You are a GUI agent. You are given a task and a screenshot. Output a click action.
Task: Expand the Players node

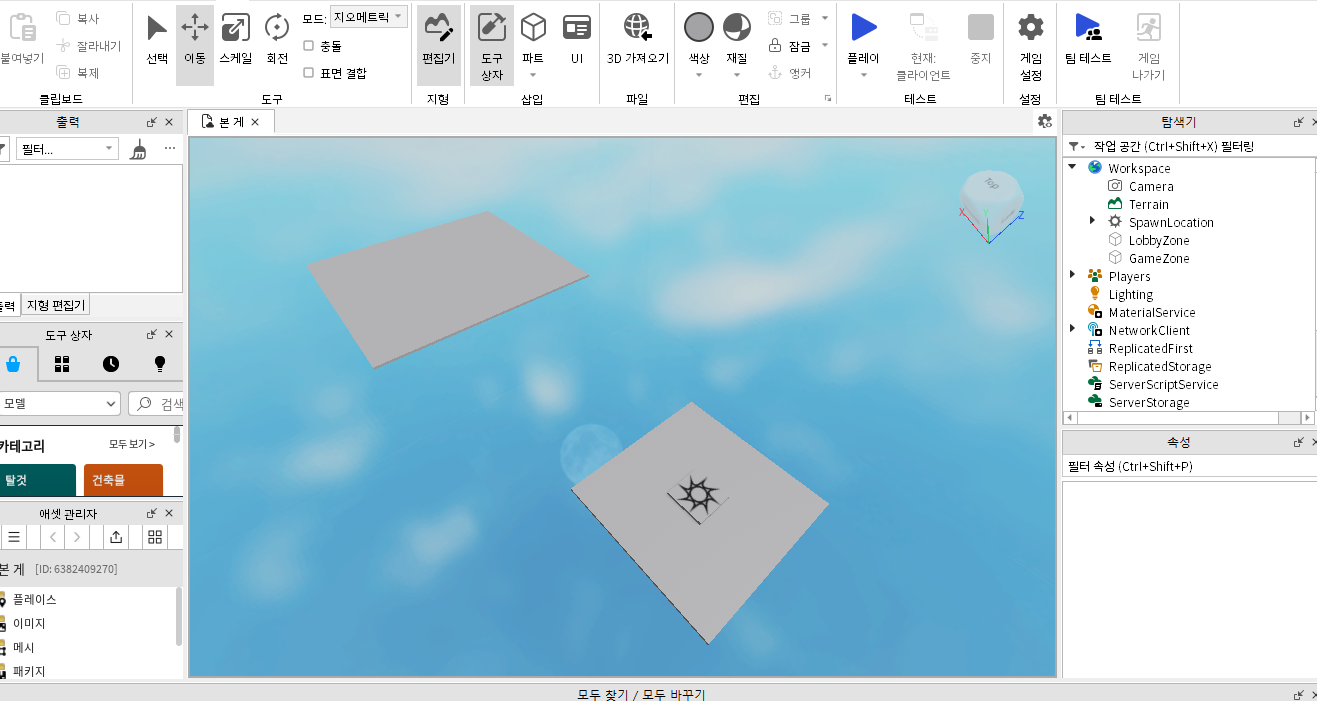[1072, 275]
